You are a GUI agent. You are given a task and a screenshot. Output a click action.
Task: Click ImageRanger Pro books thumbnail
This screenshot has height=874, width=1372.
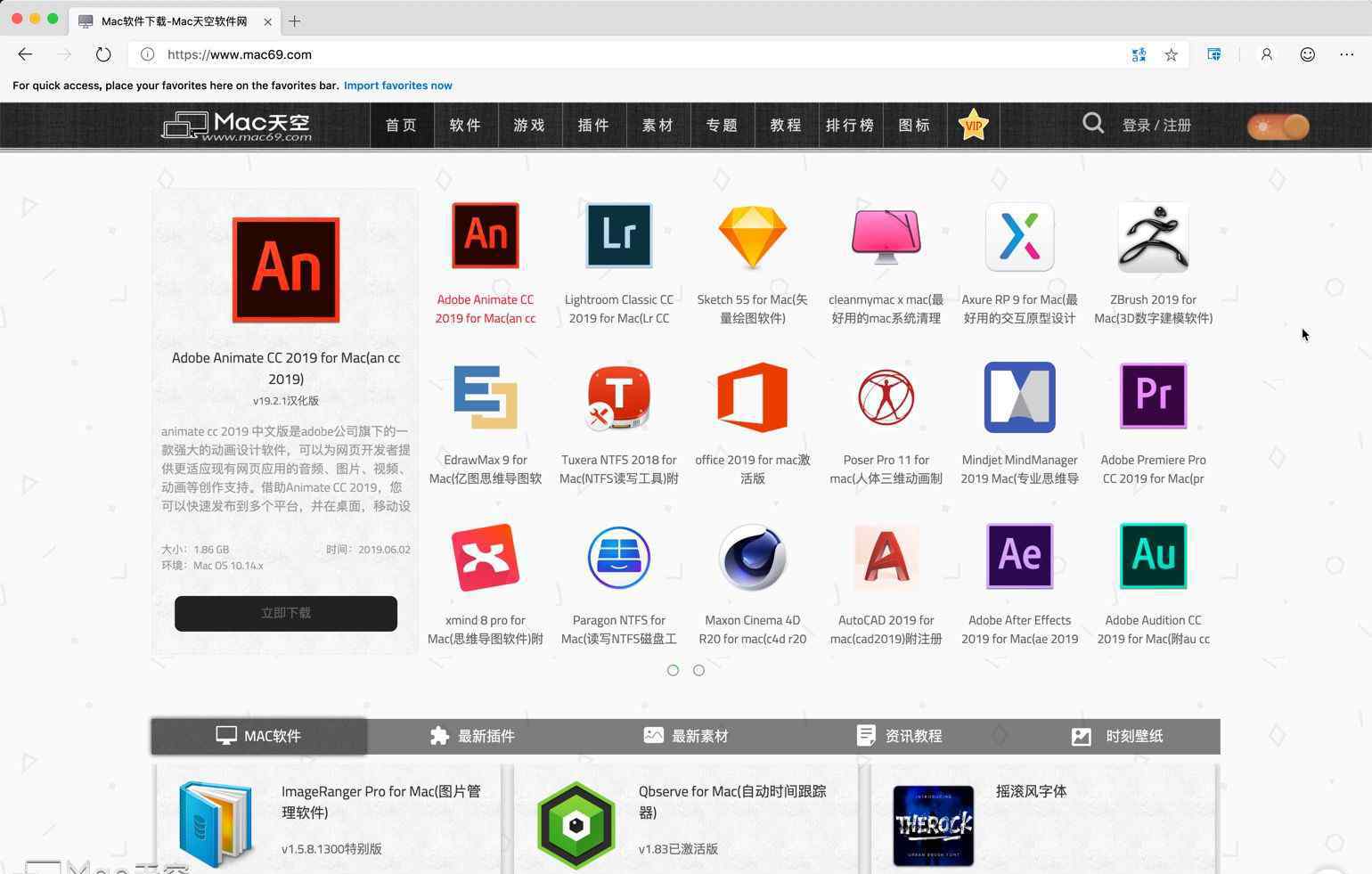point(216,825)
